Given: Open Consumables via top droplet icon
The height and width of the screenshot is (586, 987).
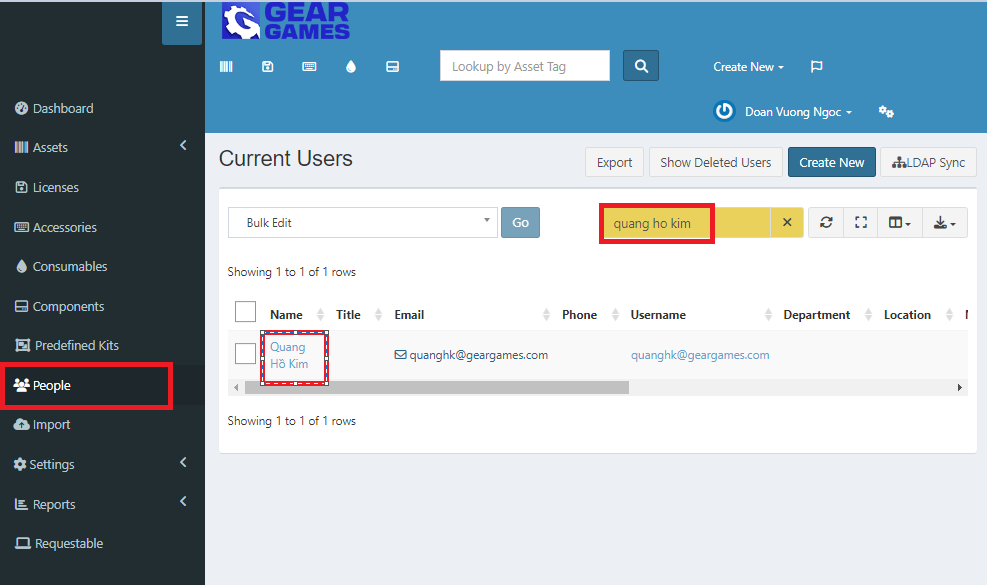Looking at the screenshot, I should pos(351,67).
